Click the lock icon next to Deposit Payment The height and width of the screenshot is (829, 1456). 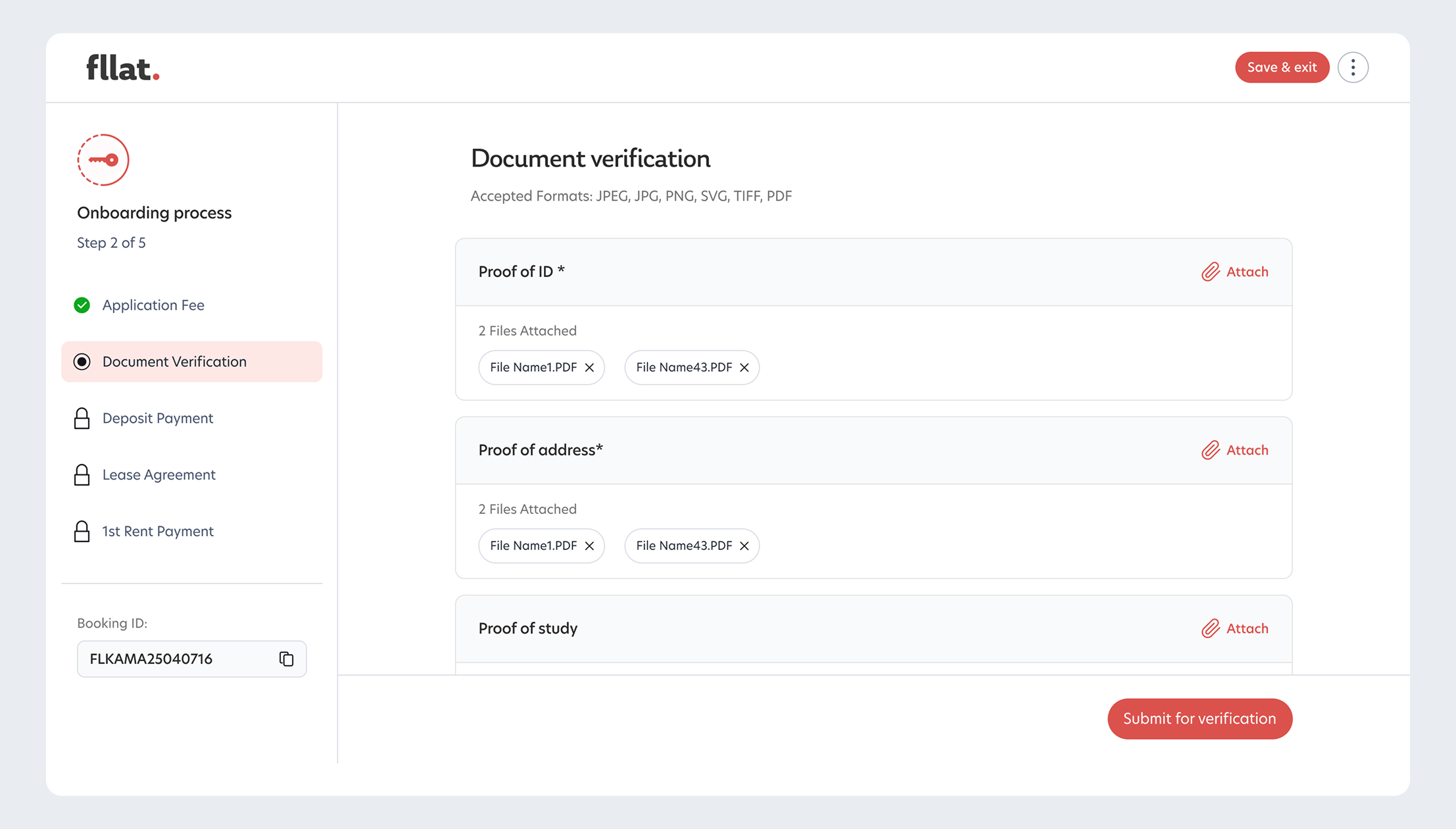82,418
